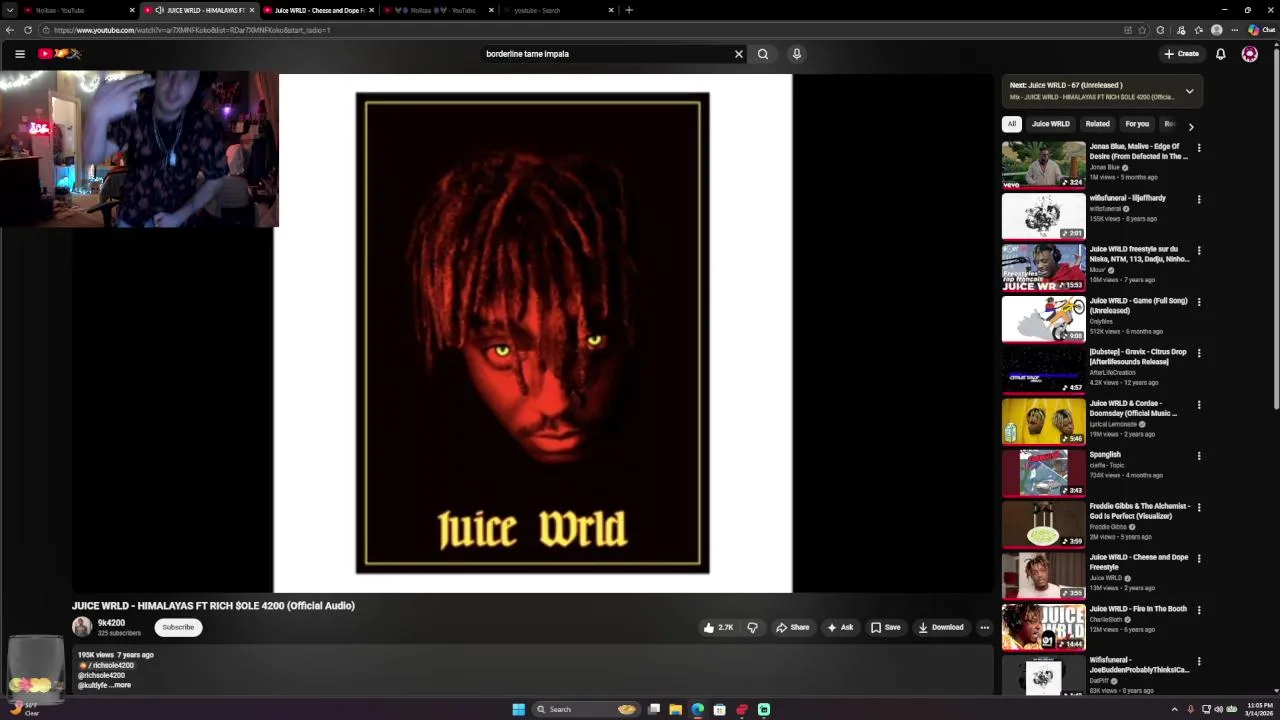Viewport: 1280px width, 720px height.
Task: Open the weather widget on taskbar
Action: (x=24, y=709)
